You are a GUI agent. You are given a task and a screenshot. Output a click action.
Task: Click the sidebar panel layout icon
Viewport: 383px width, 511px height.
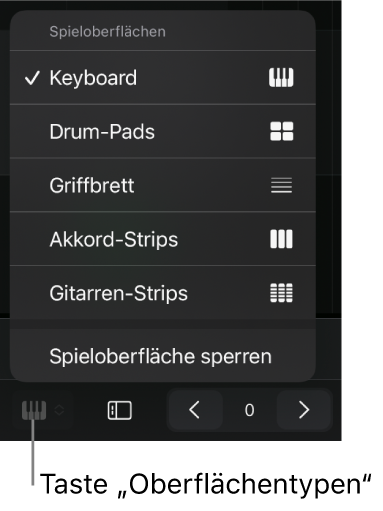[120, 410]
